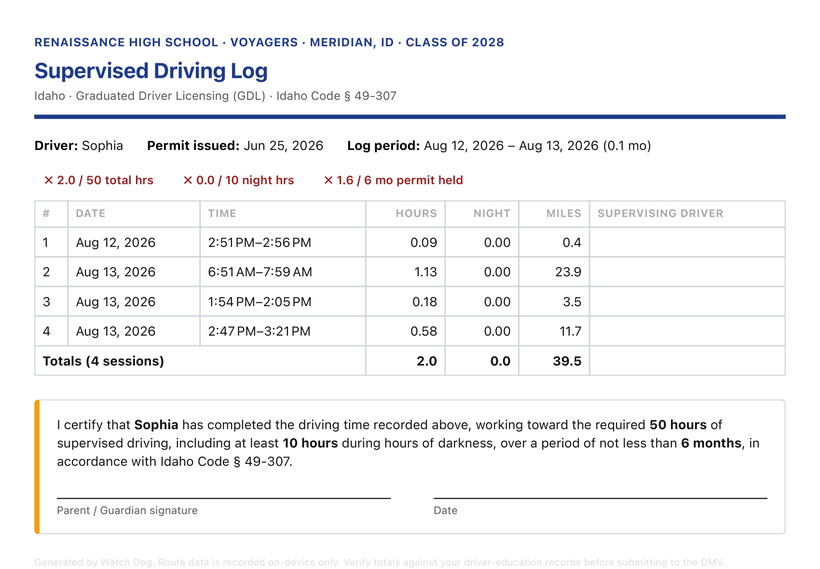
Task: Click the 39.5 total miles value
Action: [567, 361]
